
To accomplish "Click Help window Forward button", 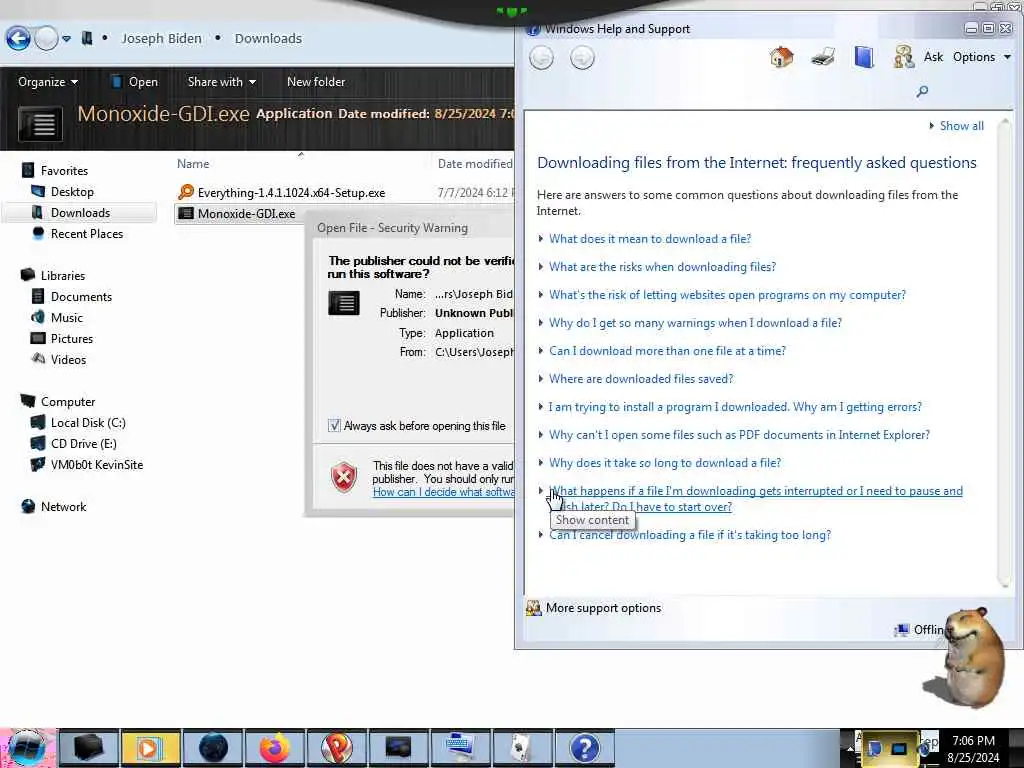I will 582,57.
